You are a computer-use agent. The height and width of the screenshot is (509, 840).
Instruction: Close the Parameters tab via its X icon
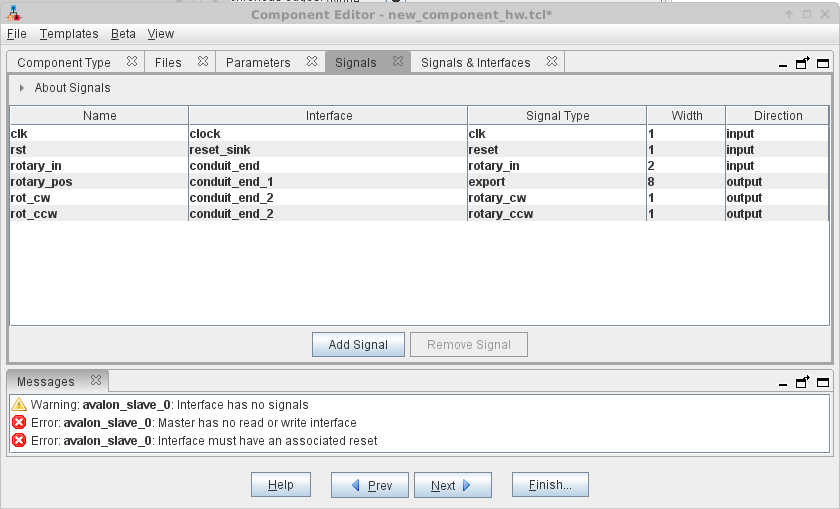coord(312,62)
